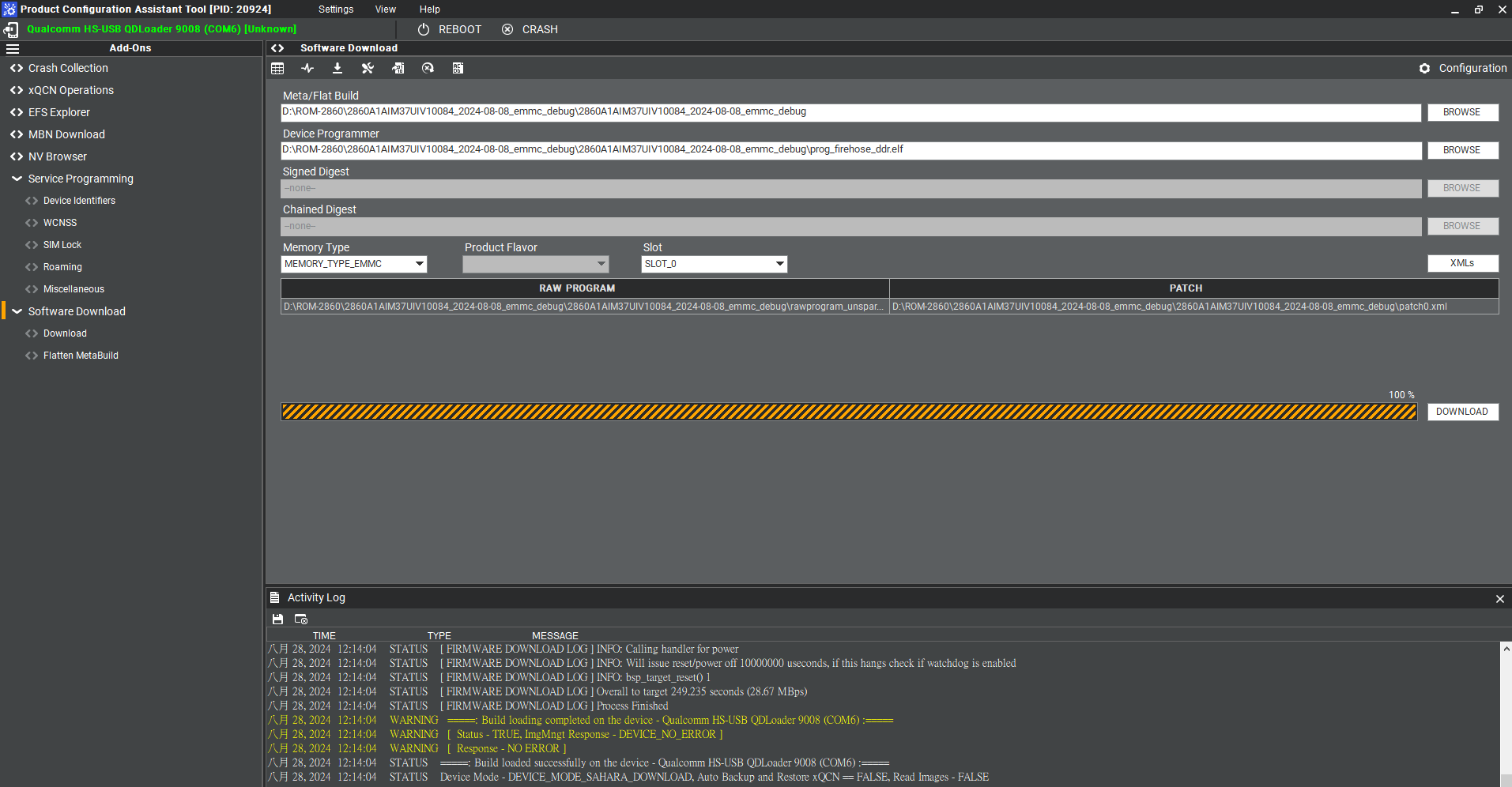This screenshot has height=787, width=1512.
Task: Click the striped download progress bar
Action: pos(849,412)
